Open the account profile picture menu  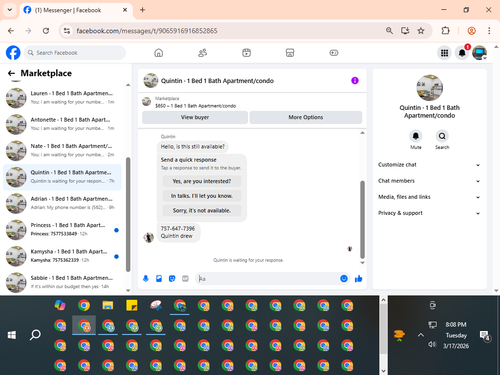[479, 53]
